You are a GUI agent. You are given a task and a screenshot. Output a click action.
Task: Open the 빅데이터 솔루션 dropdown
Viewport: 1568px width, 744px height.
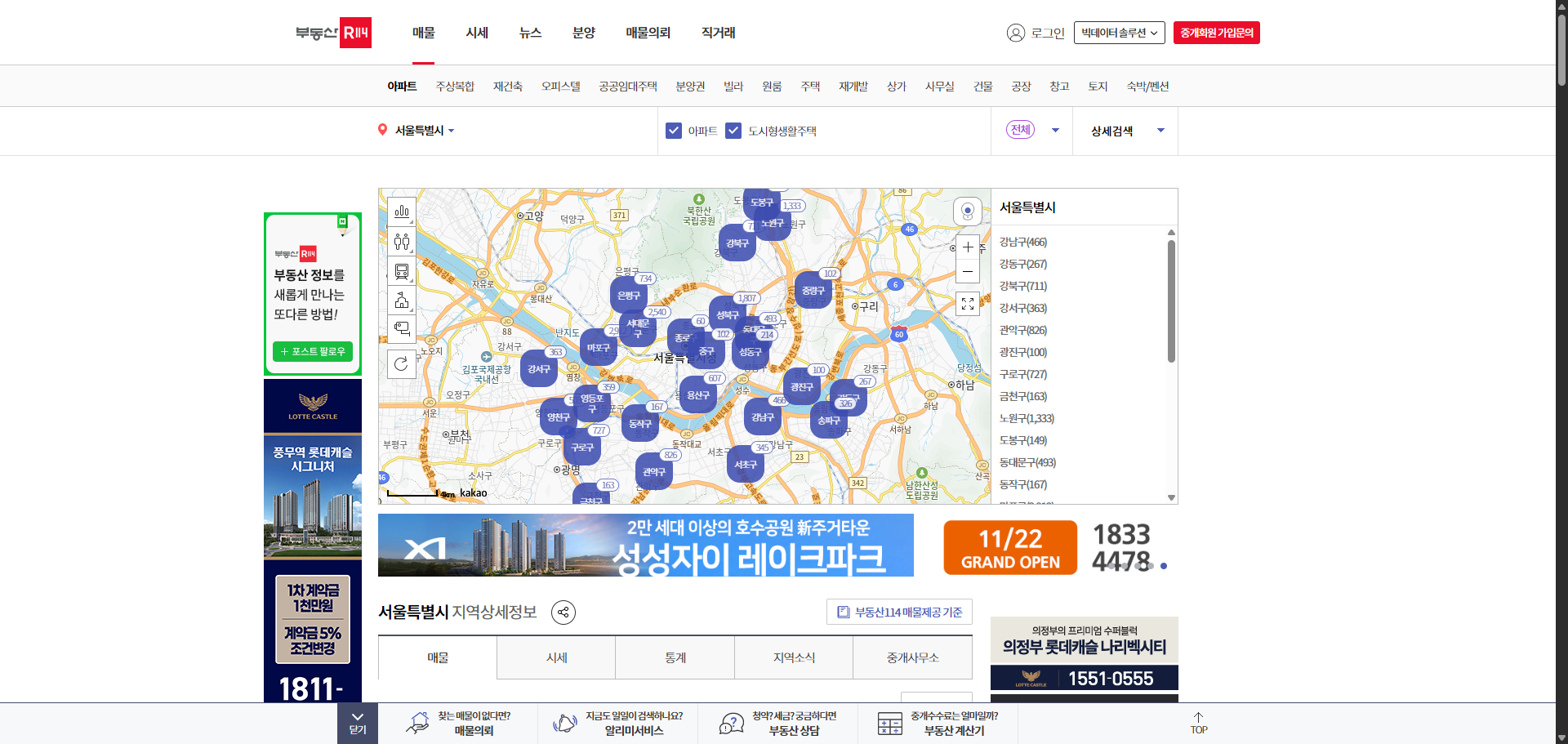pyautogui.click(x=1119, y=33)
